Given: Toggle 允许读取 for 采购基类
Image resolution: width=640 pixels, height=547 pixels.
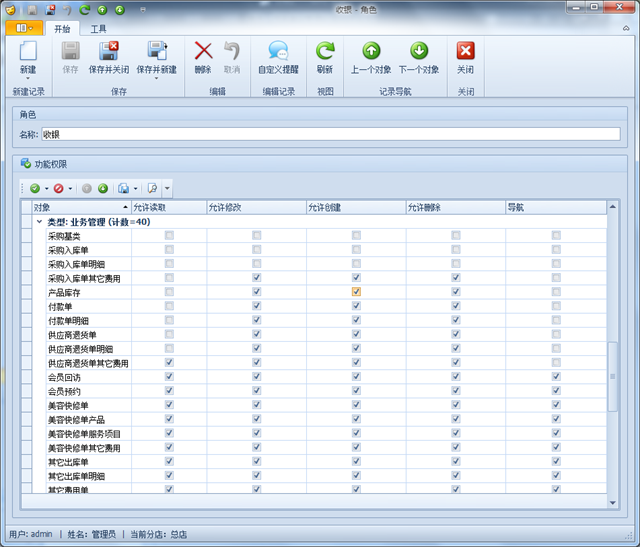Looking at the screenshot, I should [x=169, y=235].
